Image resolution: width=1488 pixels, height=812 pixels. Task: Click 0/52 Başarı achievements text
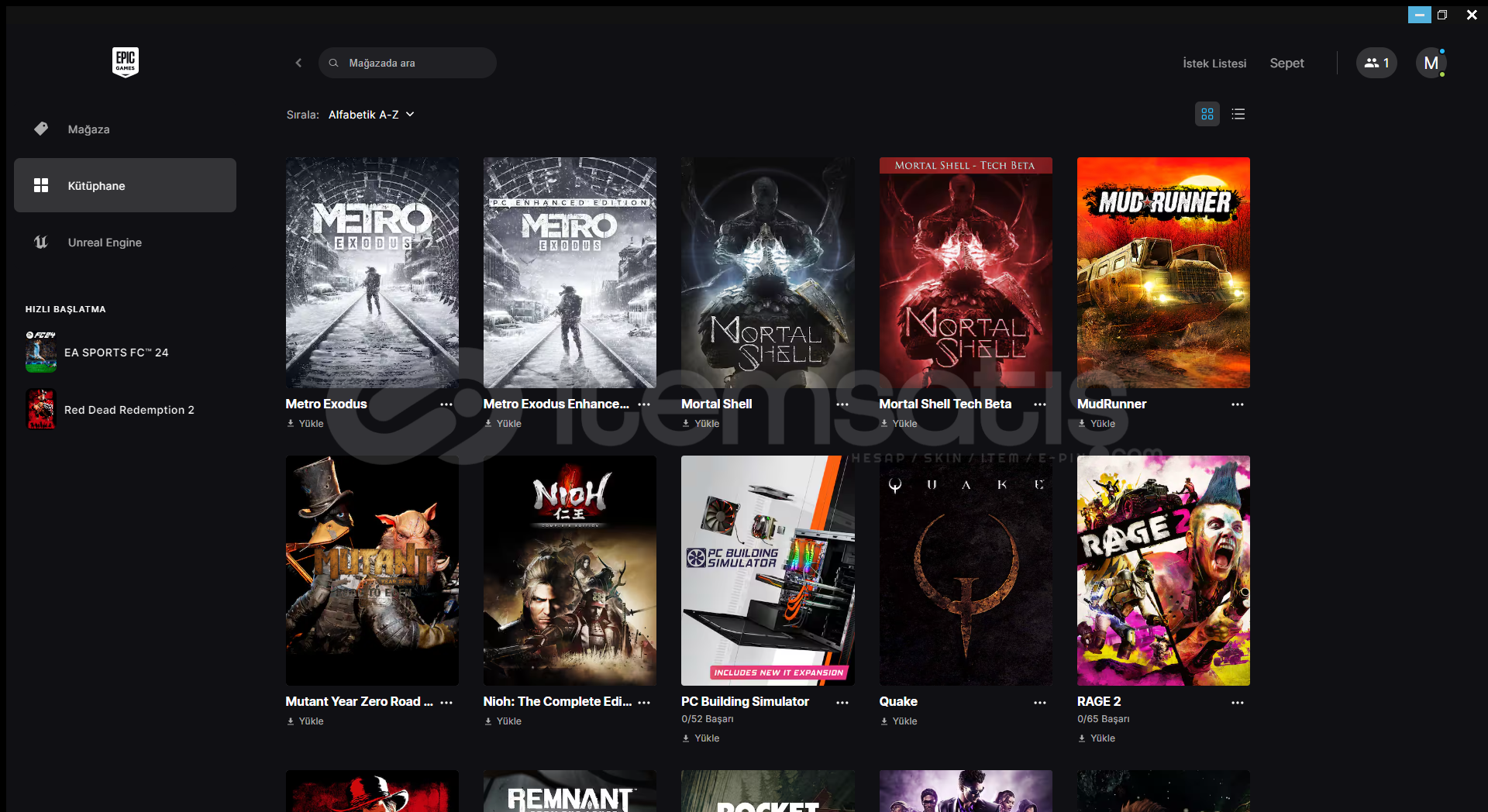point(708,719)
